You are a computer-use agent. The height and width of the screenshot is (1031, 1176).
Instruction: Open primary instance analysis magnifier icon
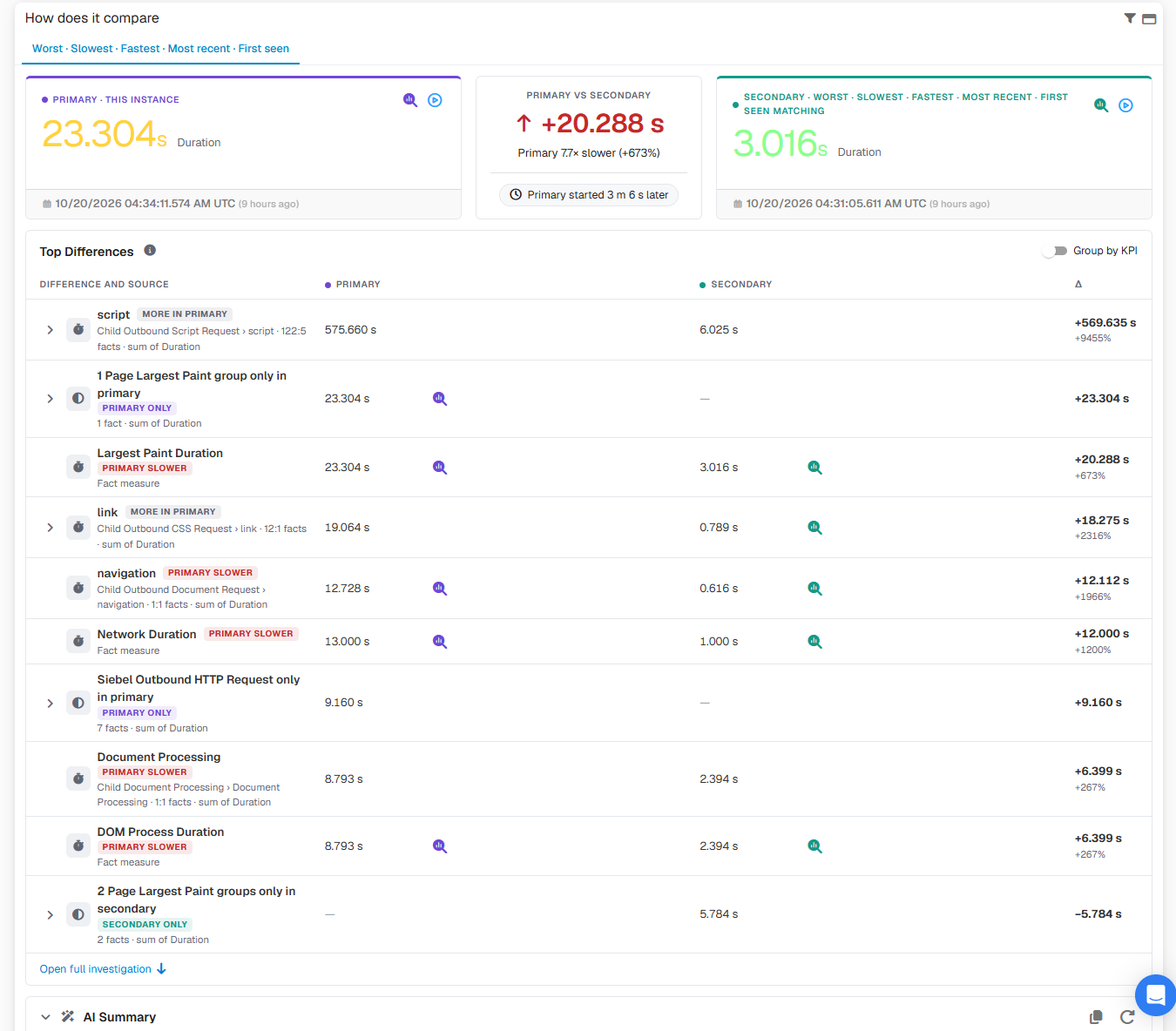pyautogui.click(x=410, y=100)
